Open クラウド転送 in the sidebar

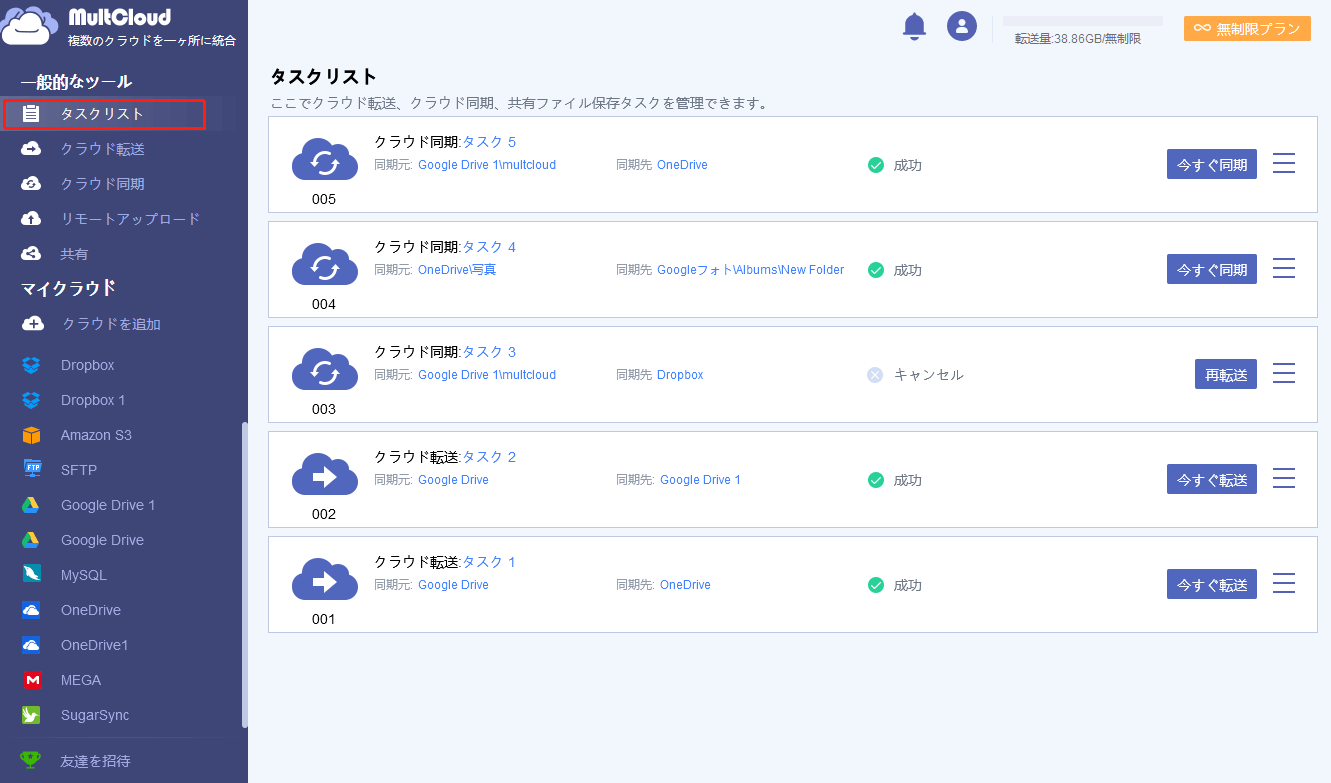pos(102,149)
